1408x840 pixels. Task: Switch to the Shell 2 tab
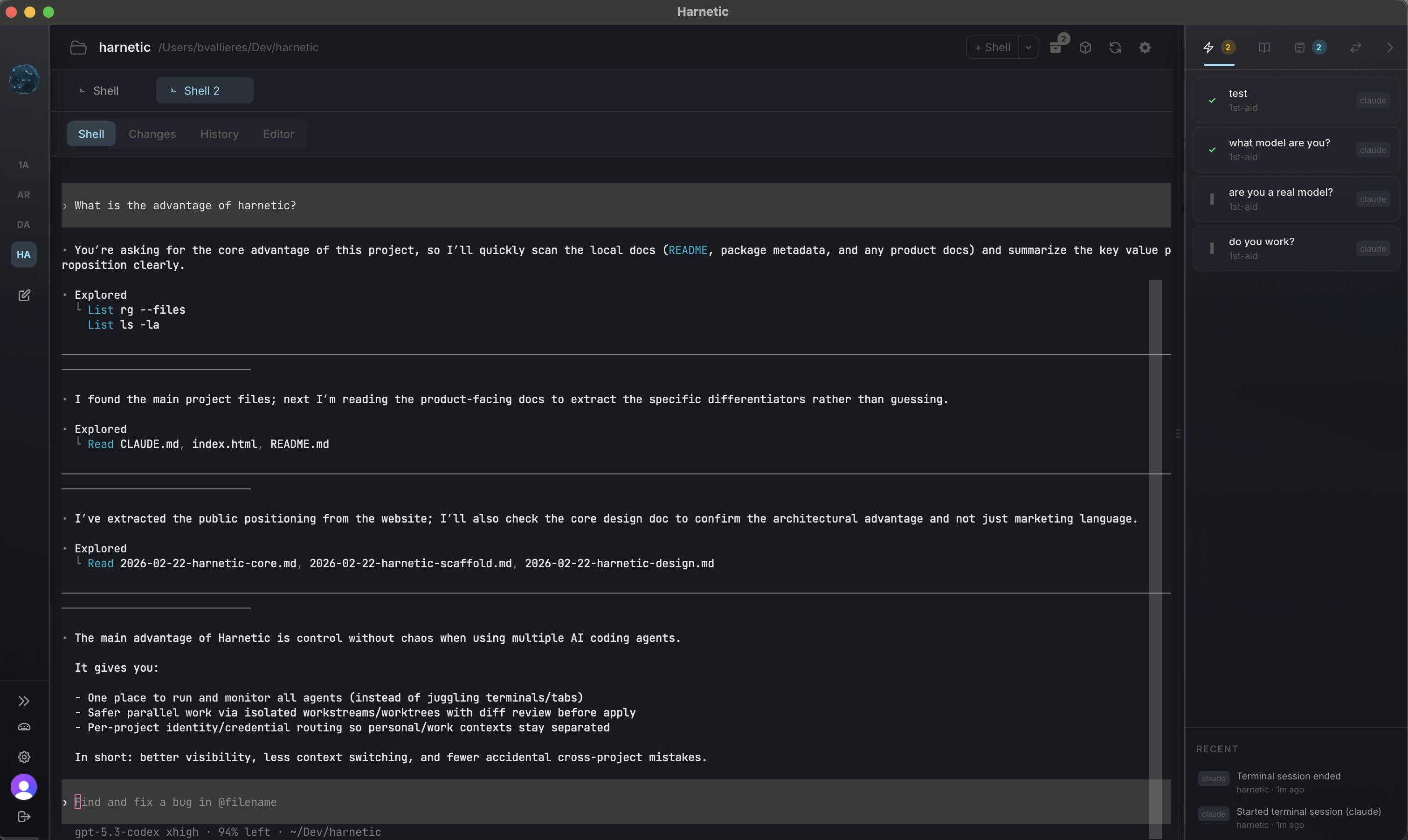(204, 90)
